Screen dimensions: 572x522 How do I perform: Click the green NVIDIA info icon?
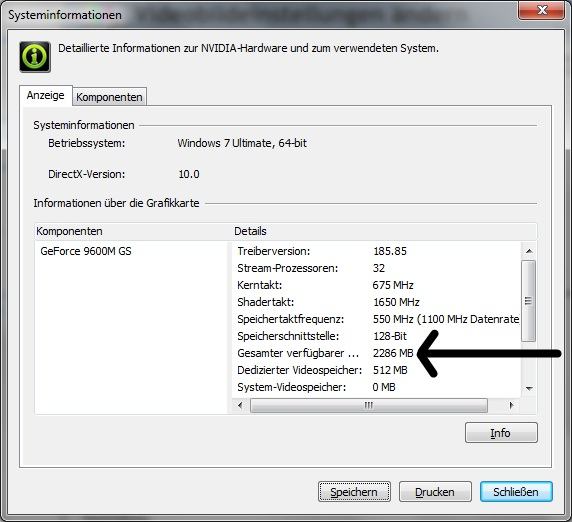(x=35, y=57)
